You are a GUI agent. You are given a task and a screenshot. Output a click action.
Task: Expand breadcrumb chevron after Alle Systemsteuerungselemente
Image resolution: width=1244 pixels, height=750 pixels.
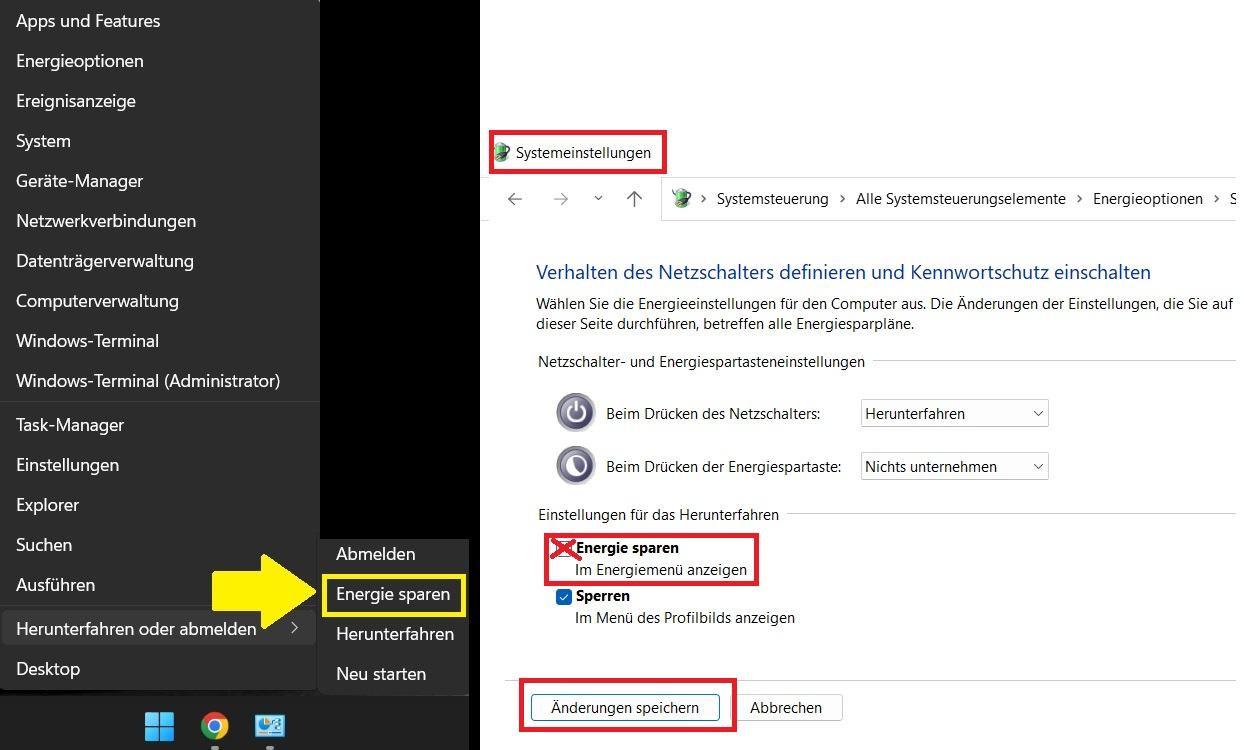click(x=1080, y=199)
